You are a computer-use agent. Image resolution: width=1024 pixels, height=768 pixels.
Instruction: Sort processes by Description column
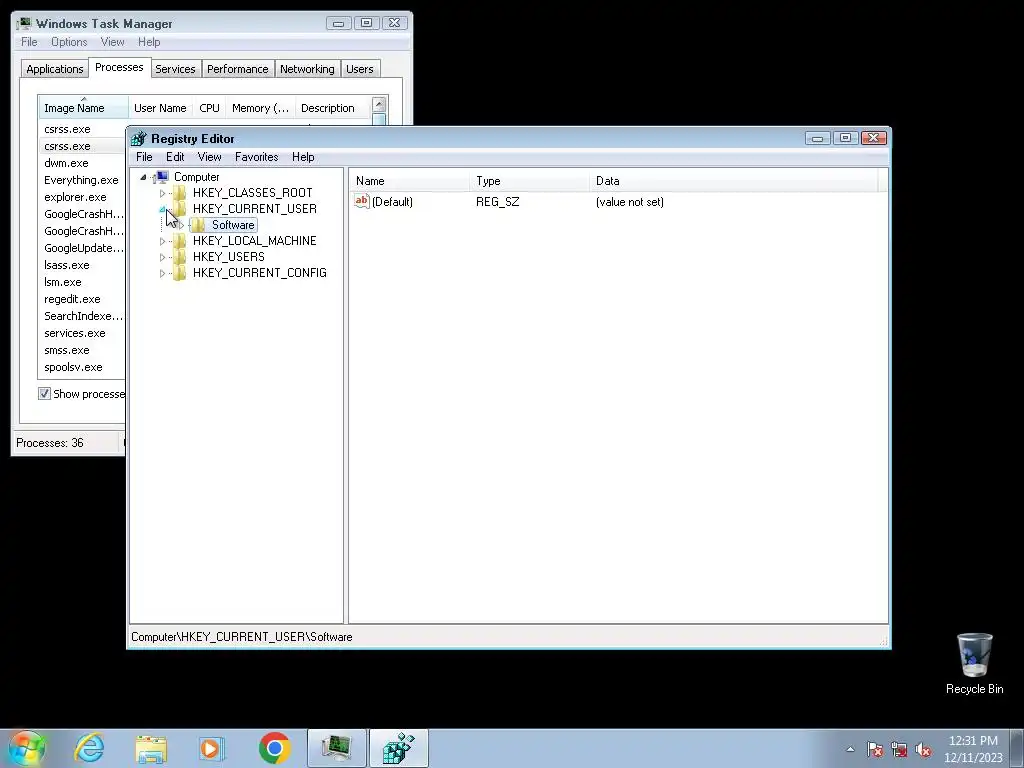click(x=332, y=108)
